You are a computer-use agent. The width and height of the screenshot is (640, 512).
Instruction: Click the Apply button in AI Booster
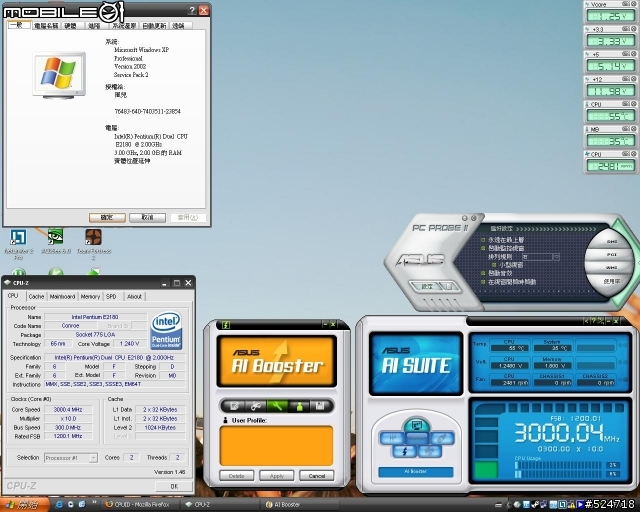tap(276, 476)
